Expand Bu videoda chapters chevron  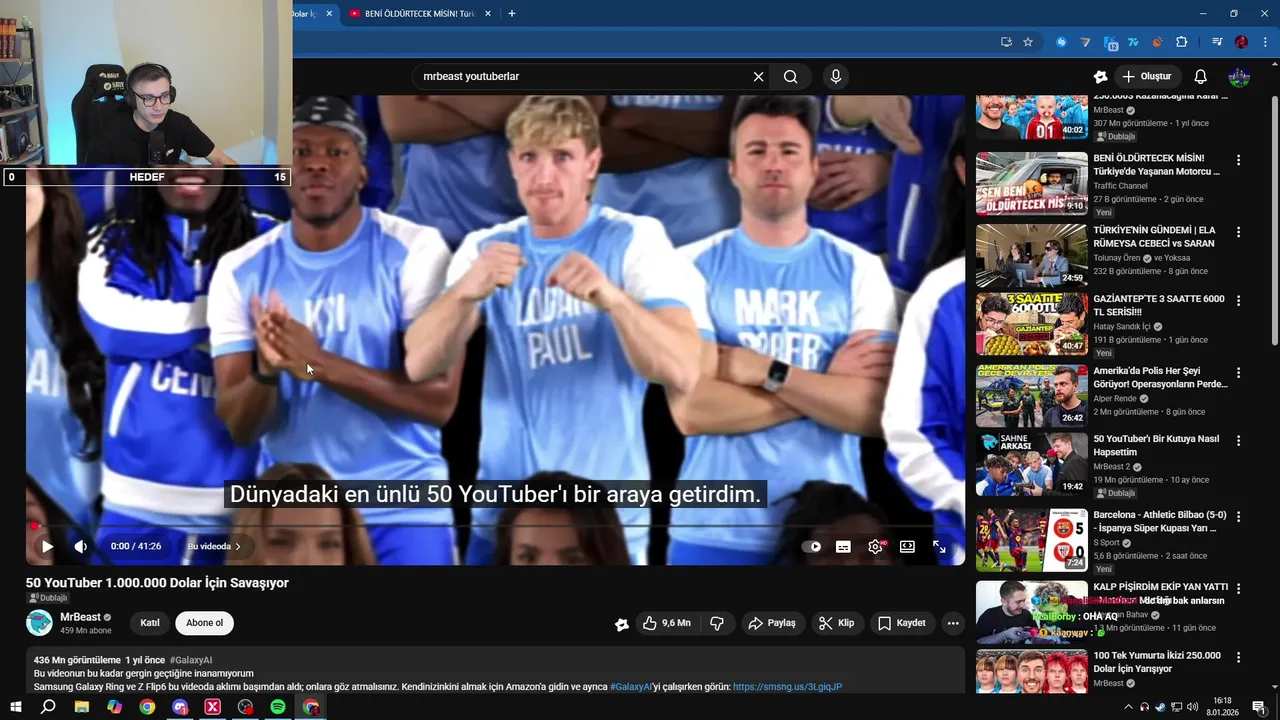pyautogui.click(x=238, y=547)
